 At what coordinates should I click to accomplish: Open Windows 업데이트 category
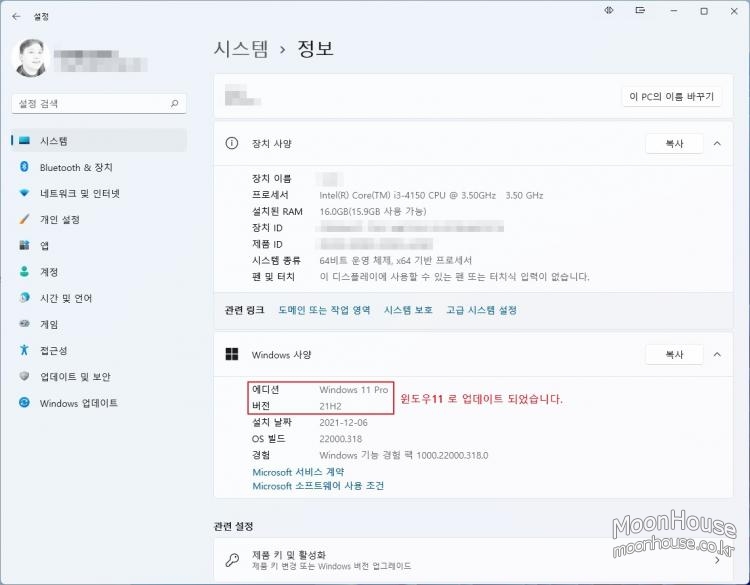pyautogui.click(x=99, y=403)
